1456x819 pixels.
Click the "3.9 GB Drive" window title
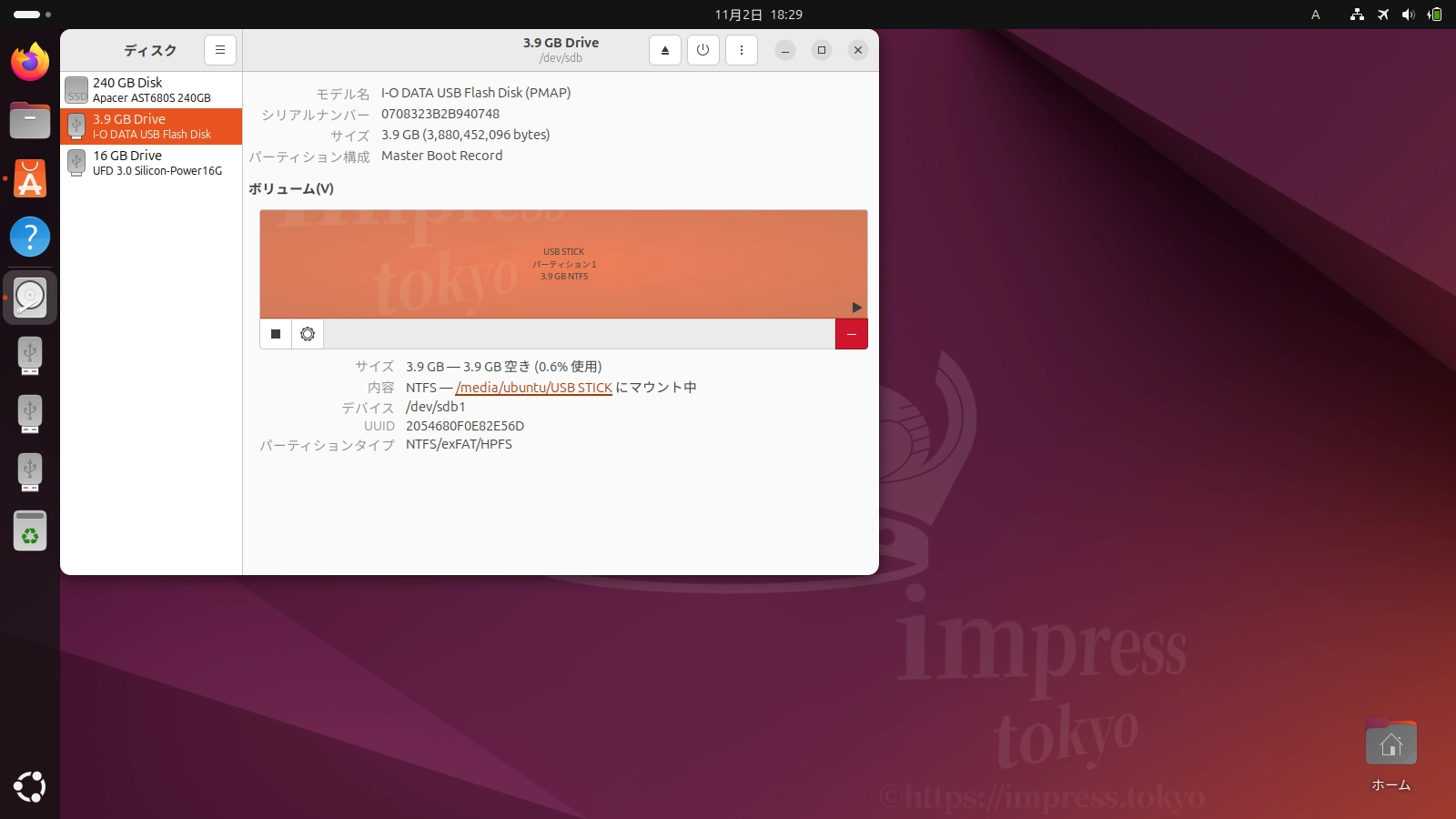click(561, 43)
